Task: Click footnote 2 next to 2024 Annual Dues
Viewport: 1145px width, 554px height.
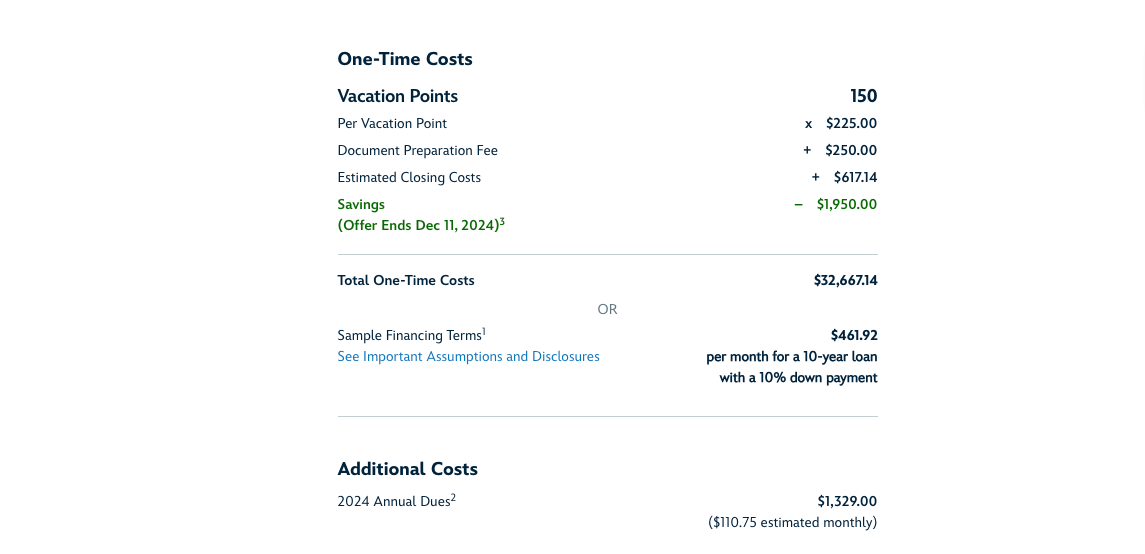Action: point(453,497)
